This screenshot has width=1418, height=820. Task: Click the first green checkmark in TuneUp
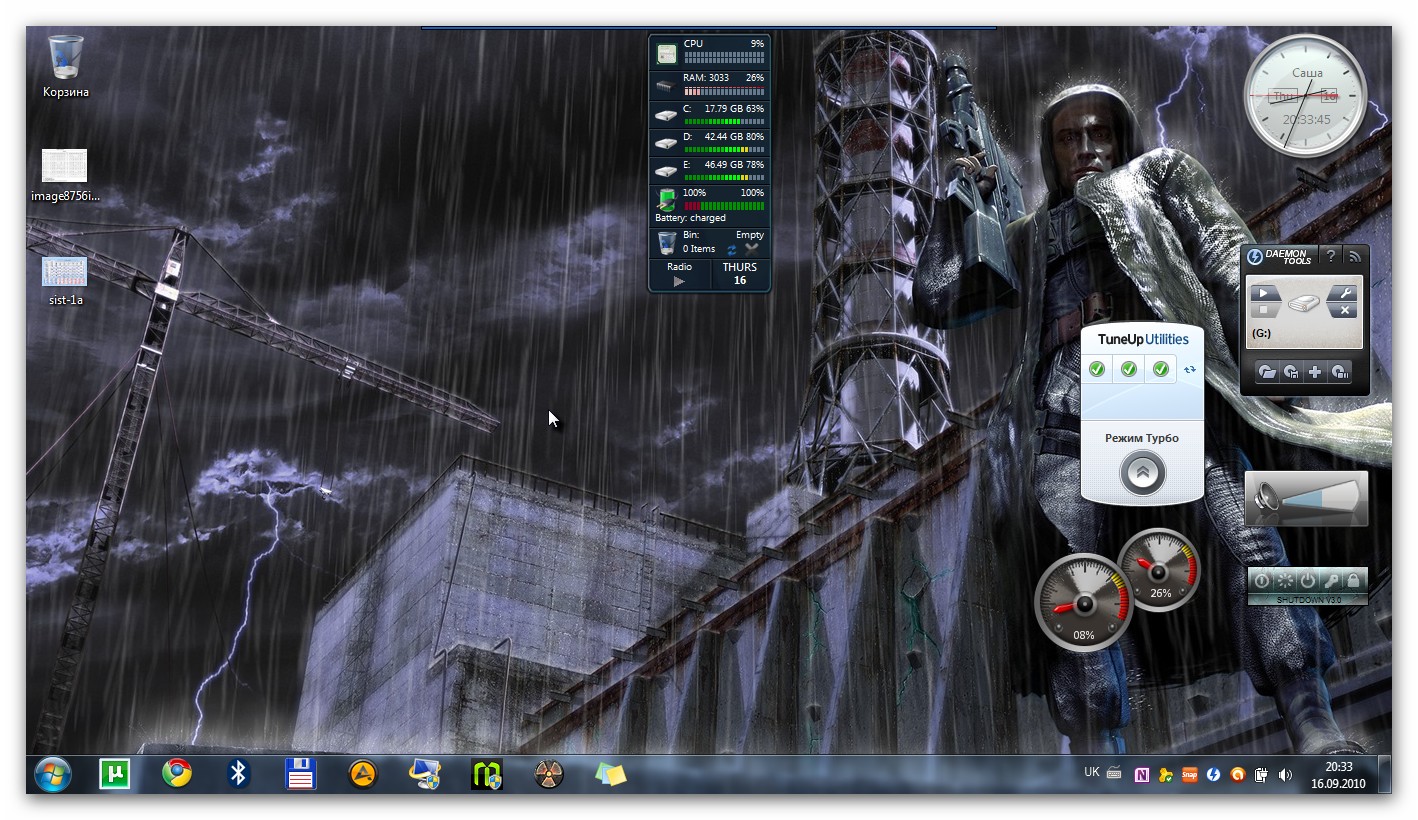pos(1097,370)
